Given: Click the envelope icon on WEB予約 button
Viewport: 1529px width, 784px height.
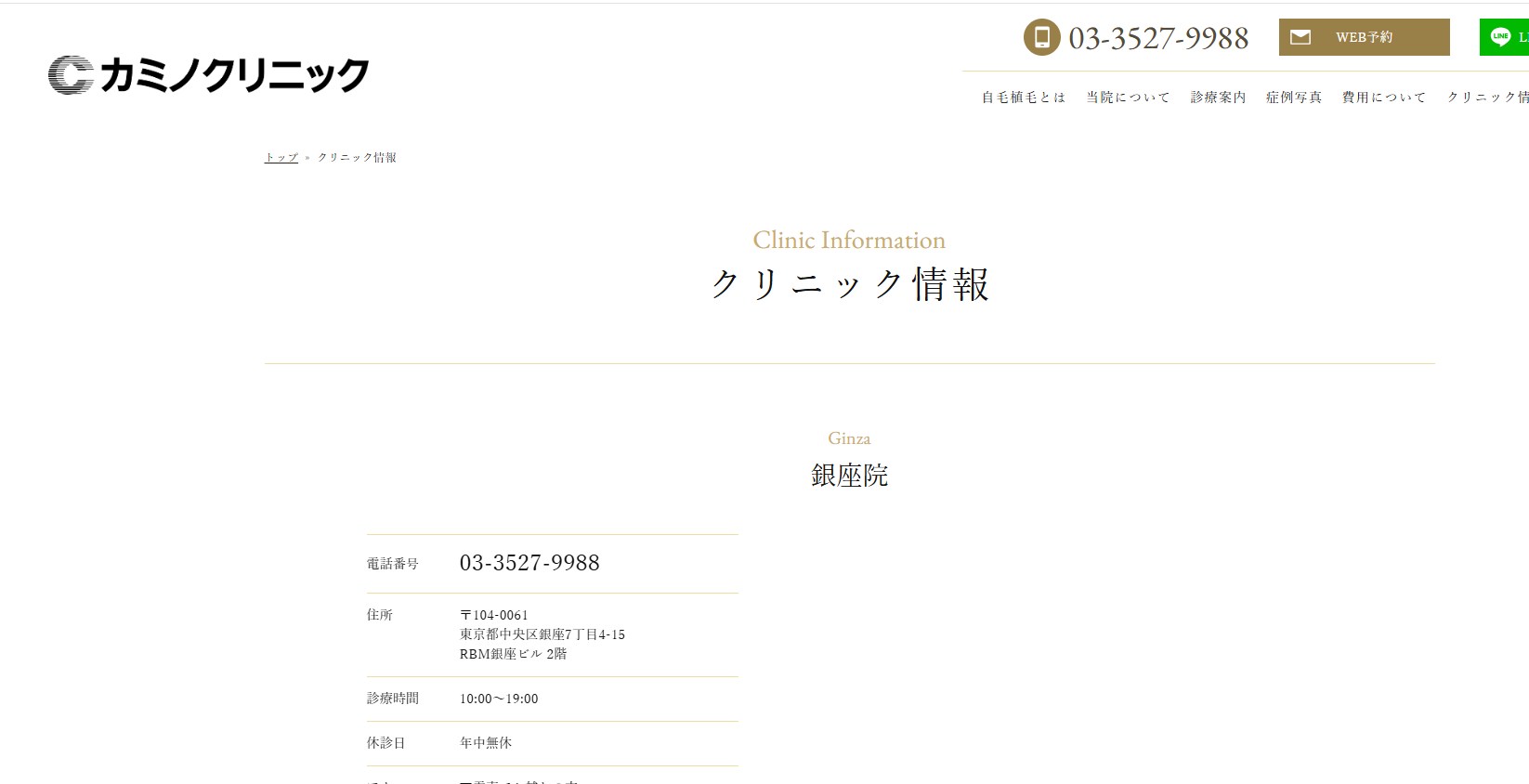Looking at the screenshot, I should click(1300, 37).
